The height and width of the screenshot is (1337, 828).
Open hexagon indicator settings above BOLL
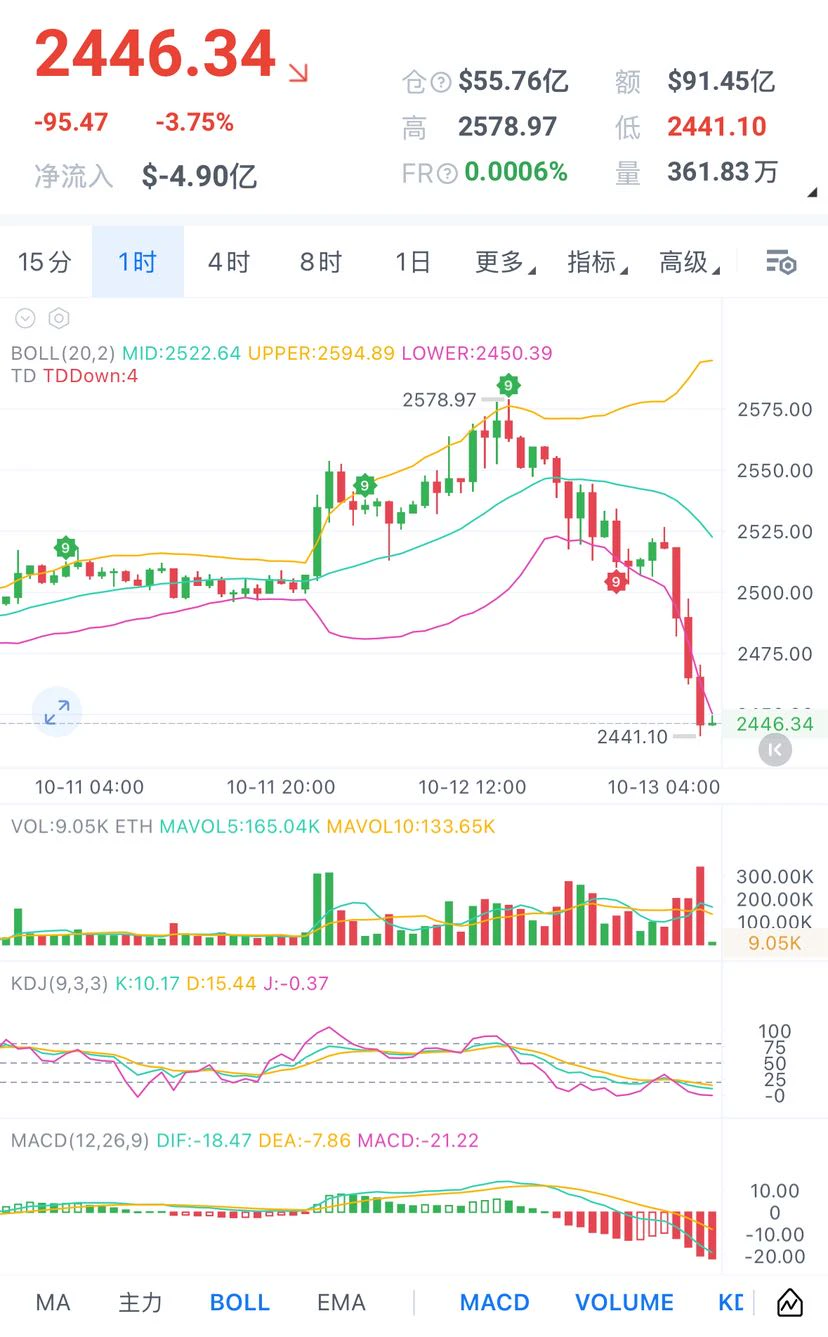tap(59, 319)
